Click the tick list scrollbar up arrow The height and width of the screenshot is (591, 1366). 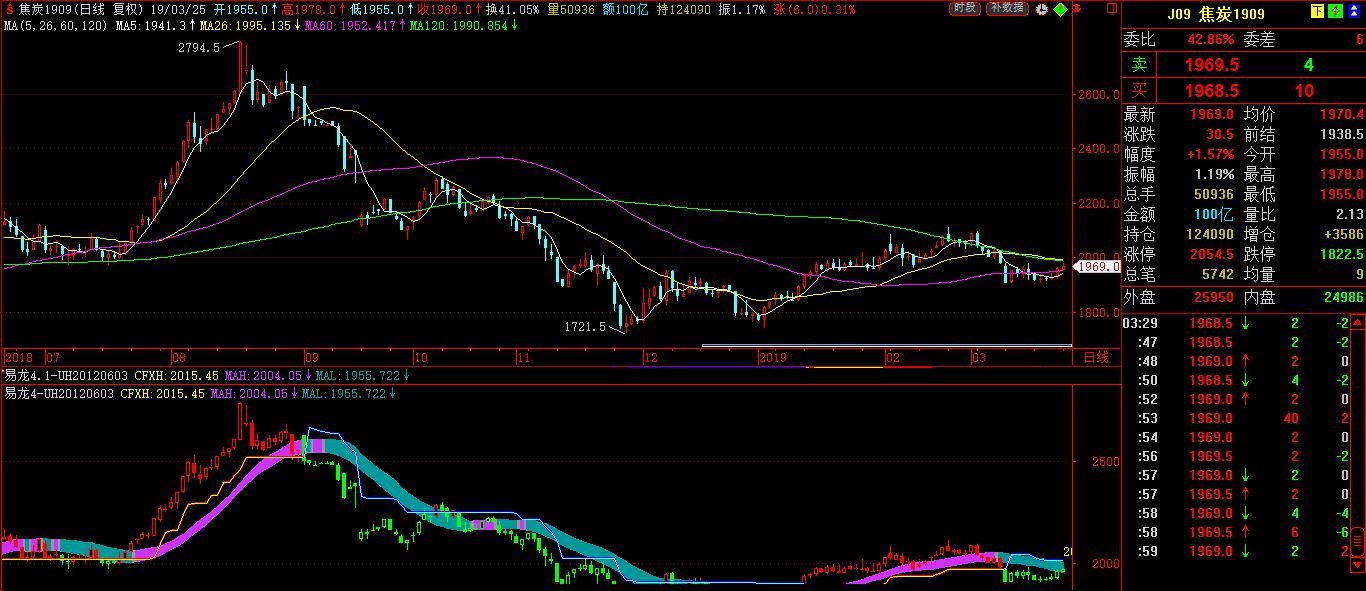1358,324
